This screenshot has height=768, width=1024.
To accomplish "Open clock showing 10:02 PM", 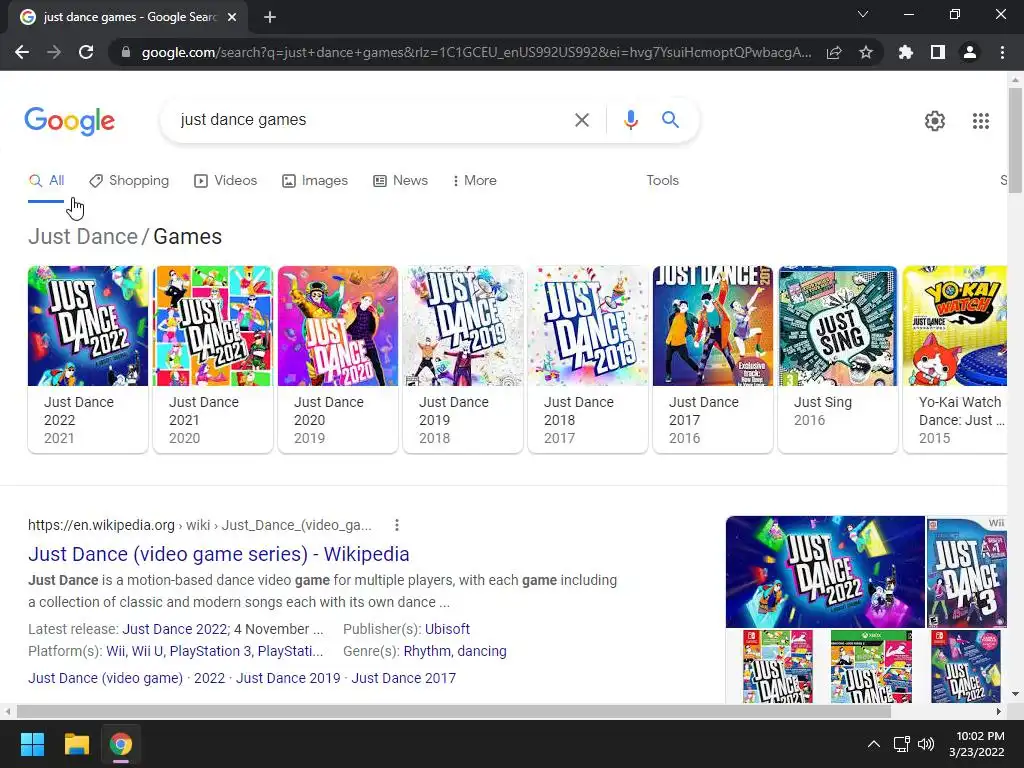I will [x=976, y=744].
